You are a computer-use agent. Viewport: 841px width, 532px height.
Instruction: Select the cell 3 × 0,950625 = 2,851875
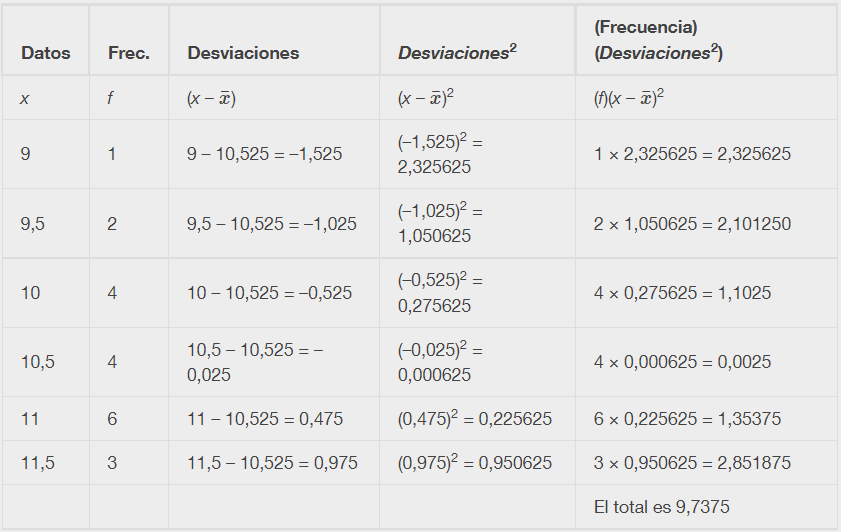pyautogui.click(x=692, y=463)
